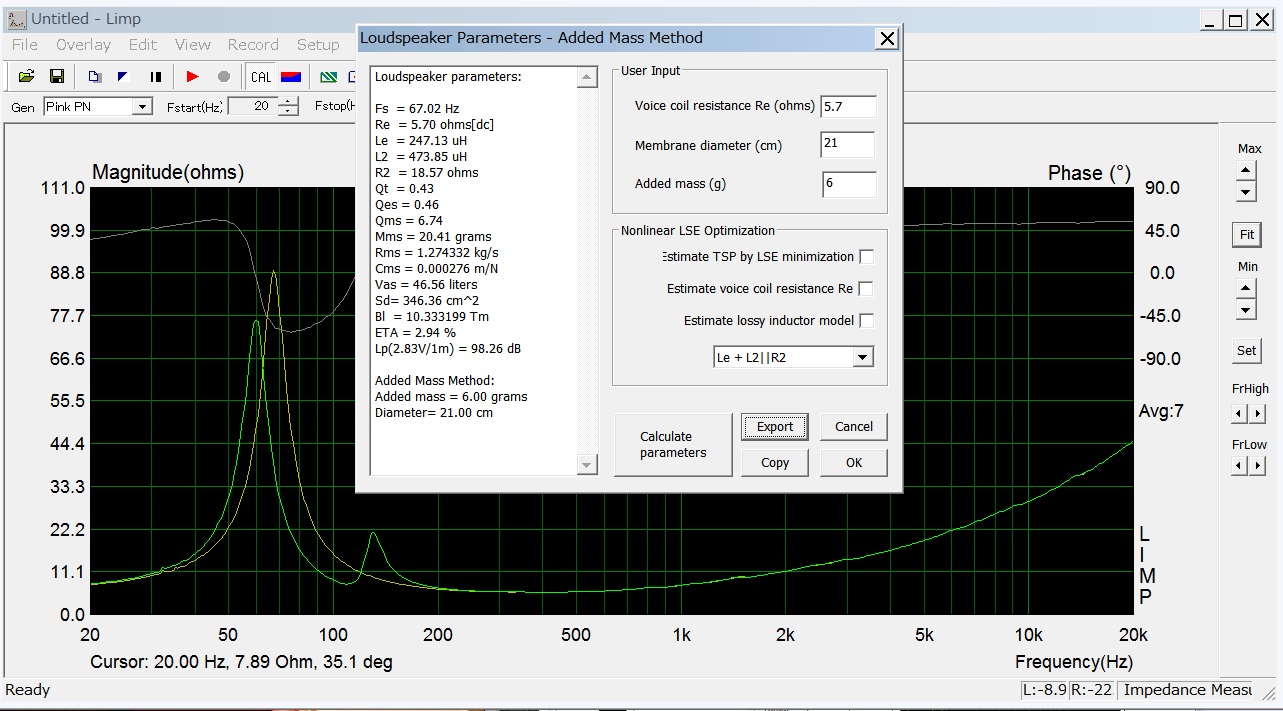Image resolution: width=1283 pixels, height=711 pixels.
Task: Click the Set button on right panel
Action: pyautogui.click(x=1247, y=351)
